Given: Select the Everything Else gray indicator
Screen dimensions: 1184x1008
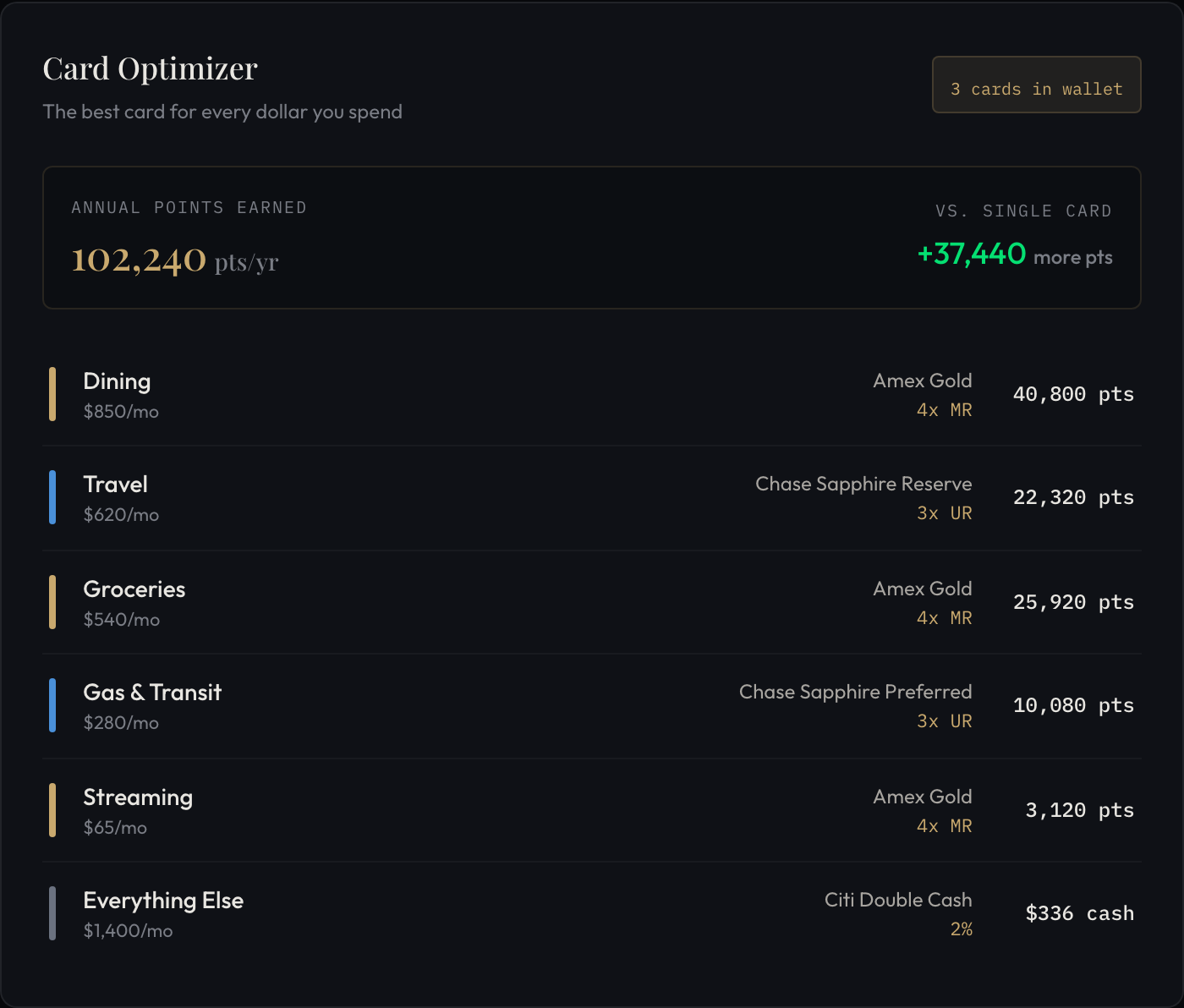Looking at the screenshot, I should pyautogui.click(x=52, y=912).
